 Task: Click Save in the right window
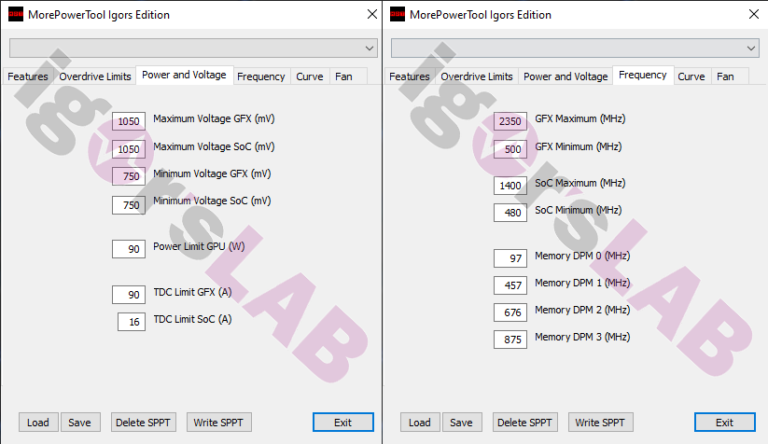[x=462, y=422]
